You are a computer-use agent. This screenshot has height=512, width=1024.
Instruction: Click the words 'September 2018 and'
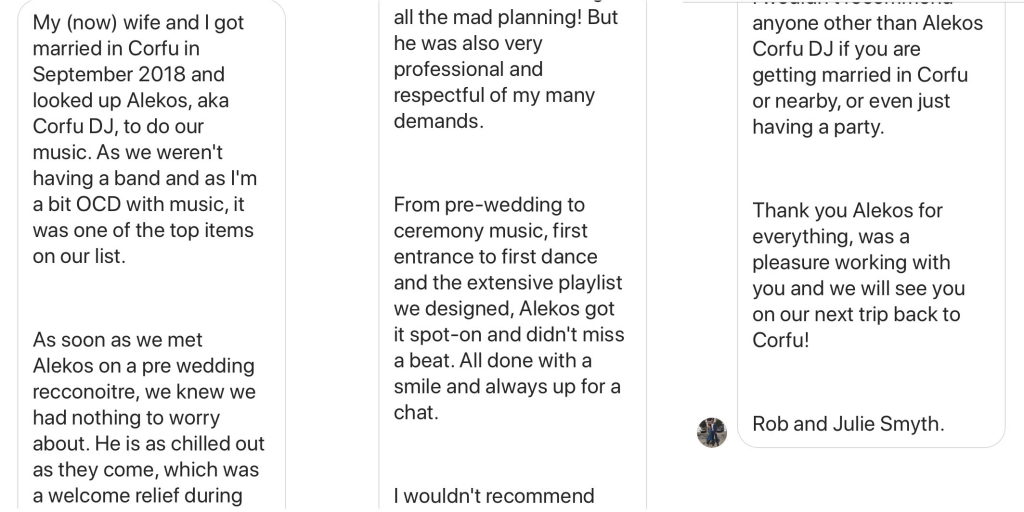click(x=129, y=74)
